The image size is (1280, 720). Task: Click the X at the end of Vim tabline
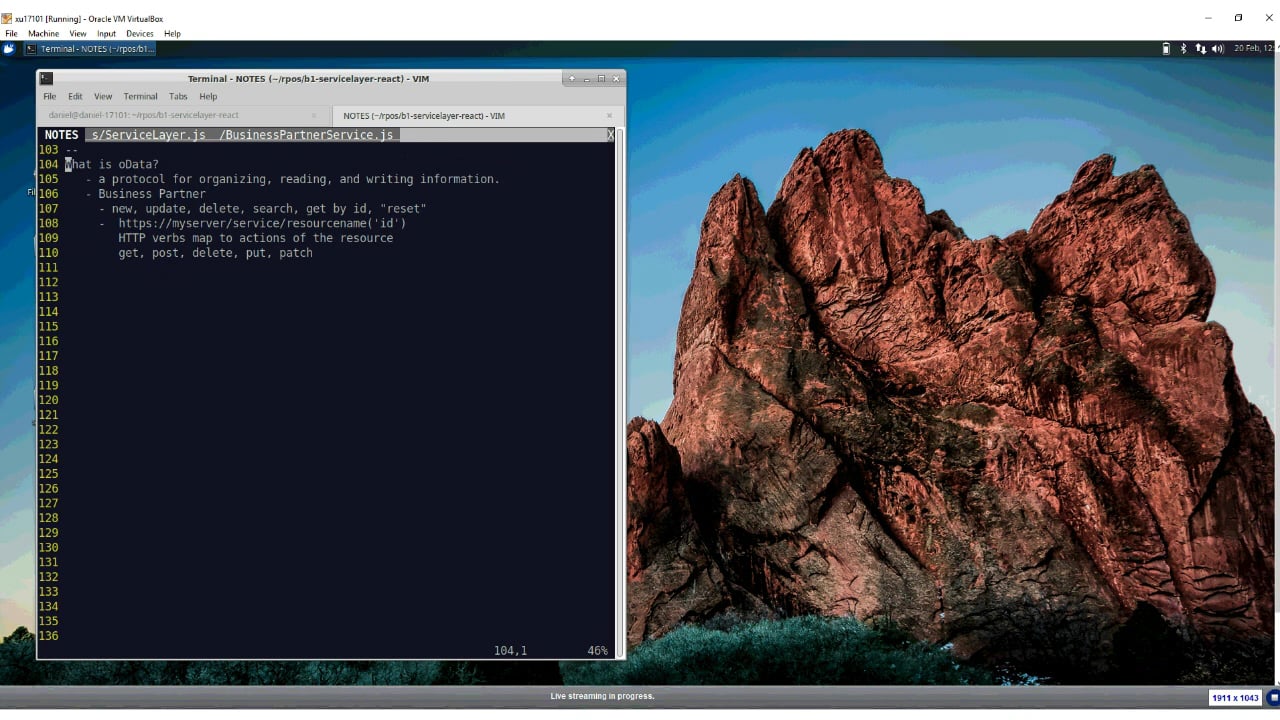pos(610,135)
